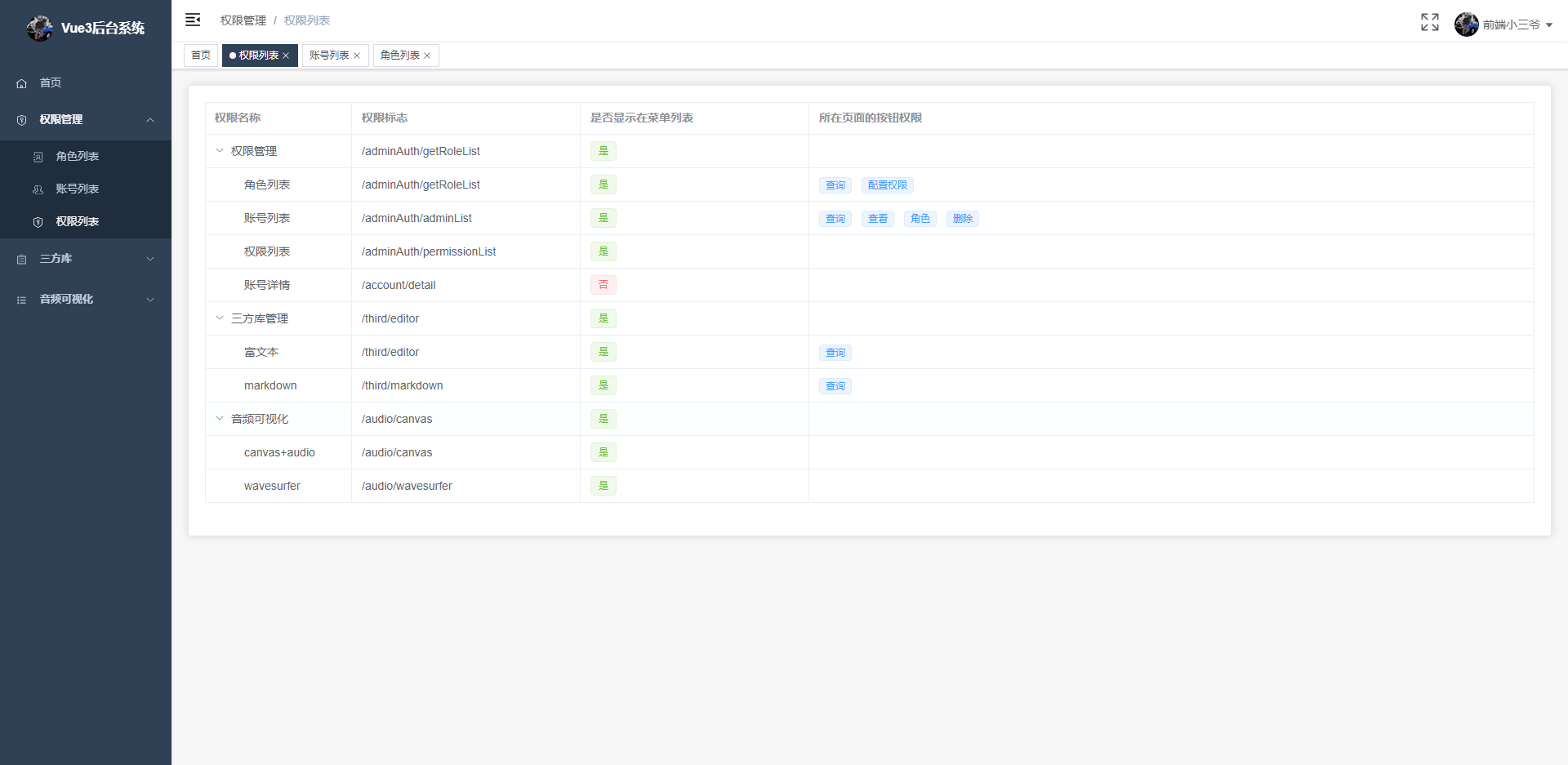The image size is (1568, 765).
Task: Click the 音频可视化 sidebar list icon
Action: coord(22,300)
